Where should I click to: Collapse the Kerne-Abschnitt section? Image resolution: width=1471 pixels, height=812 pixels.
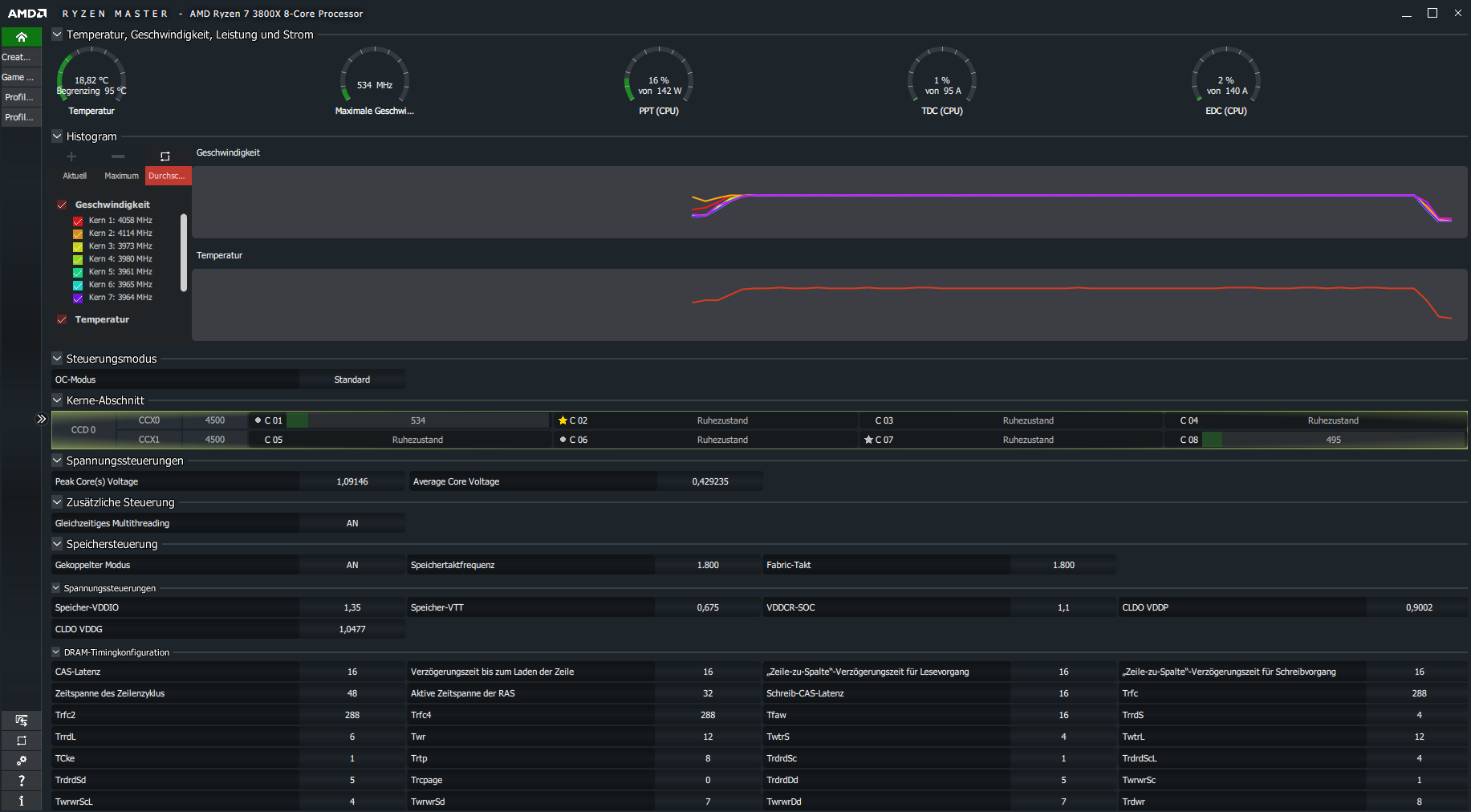57,400
